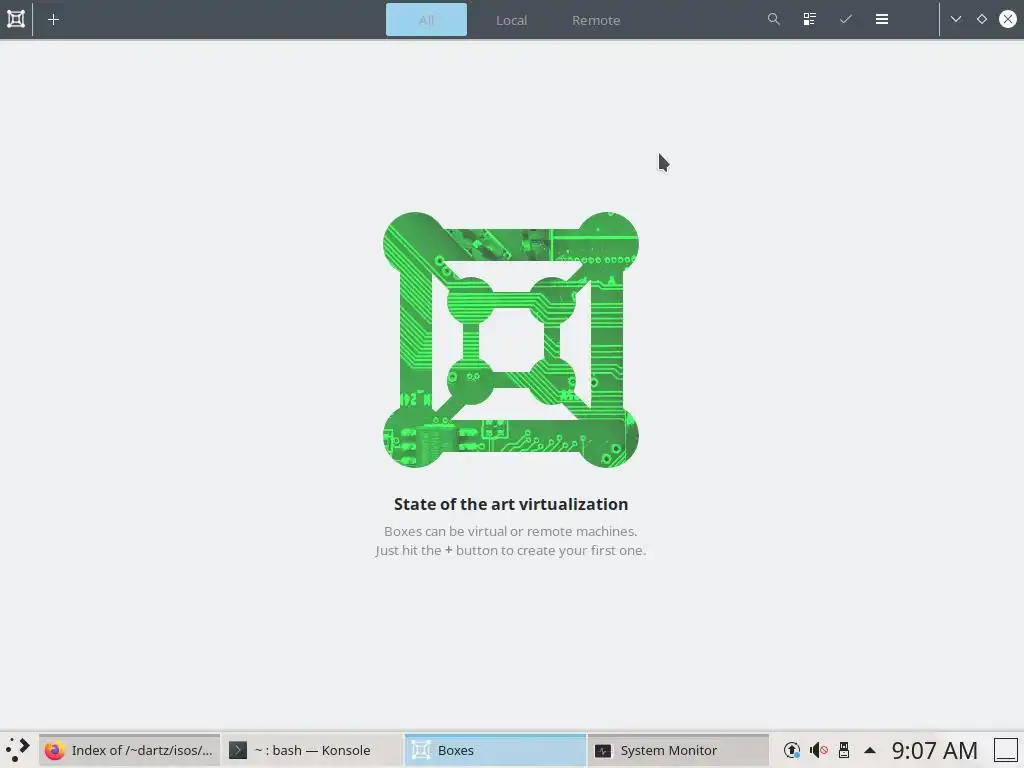Close the Boxes window
This screenshot has height=768, width=1024.
click(1008, 19)
